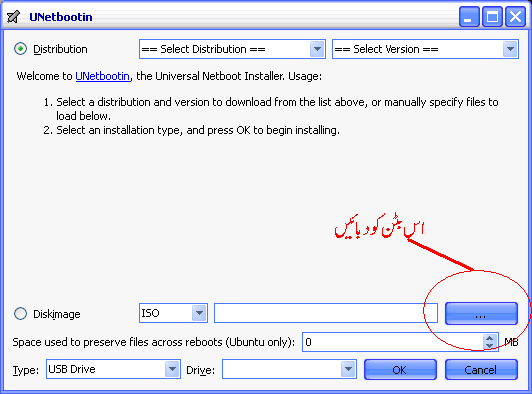
Task: Click the OK button
Action: click(400, 370)
